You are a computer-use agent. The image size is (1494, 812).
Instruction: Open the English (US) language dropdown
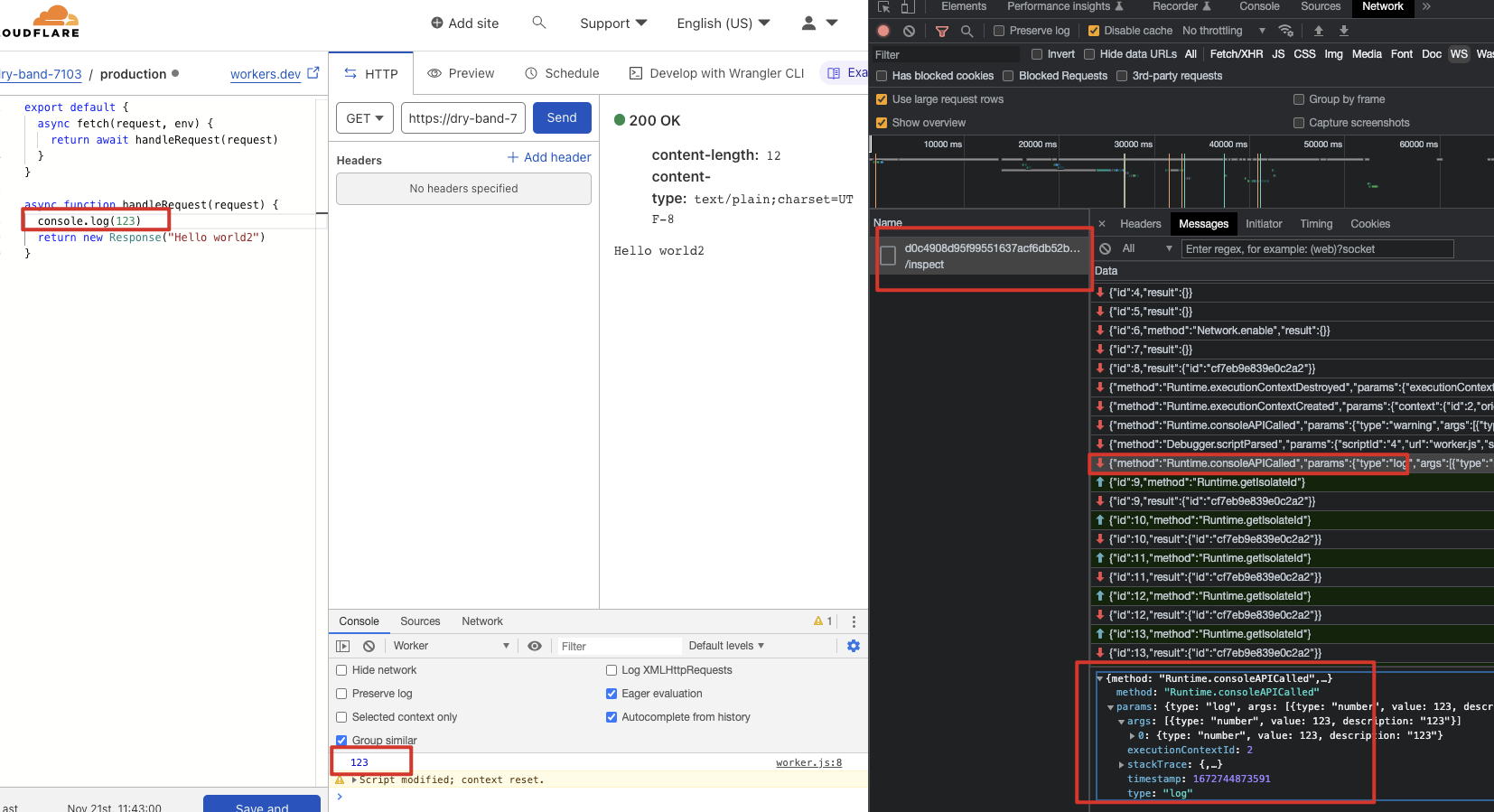click(x=724, y=23)
